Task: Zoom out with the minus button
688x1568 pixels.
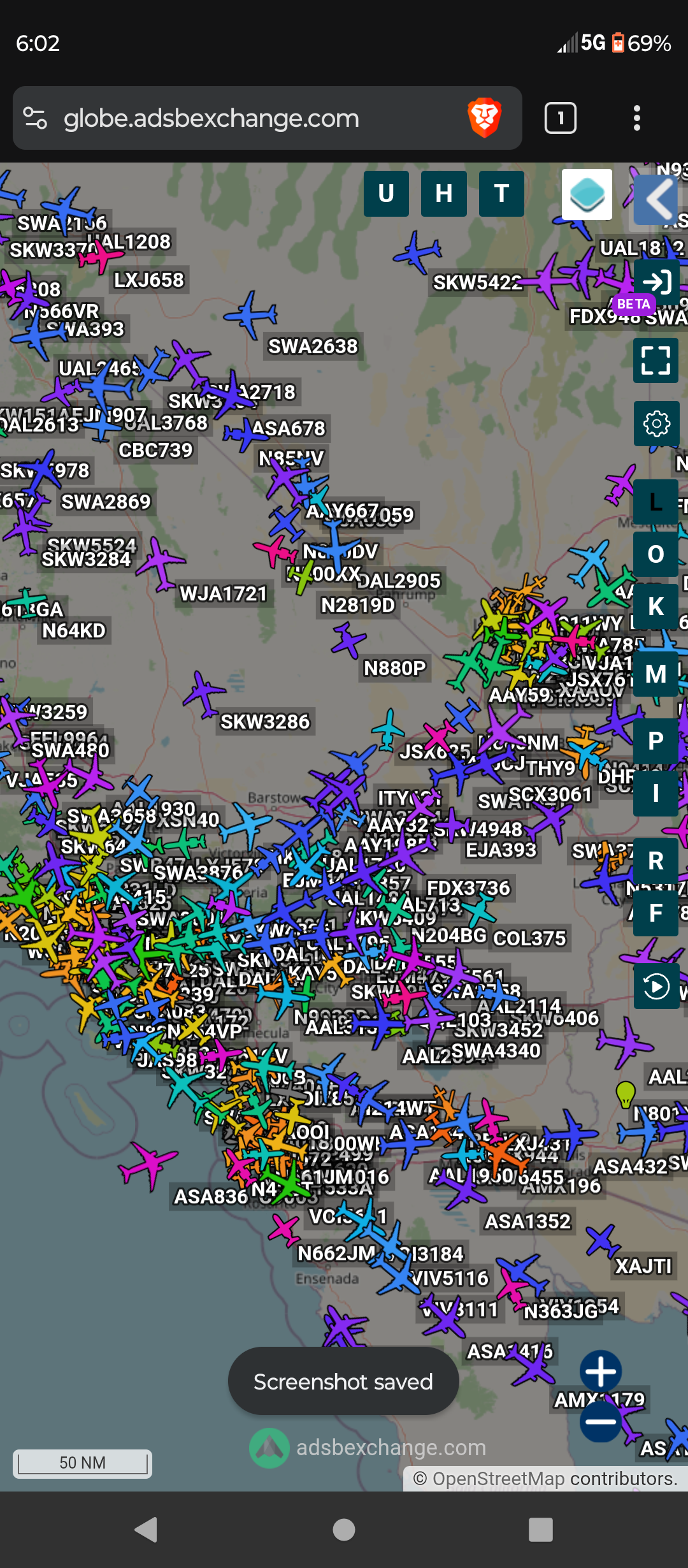Action: (x=601, y=1421)
